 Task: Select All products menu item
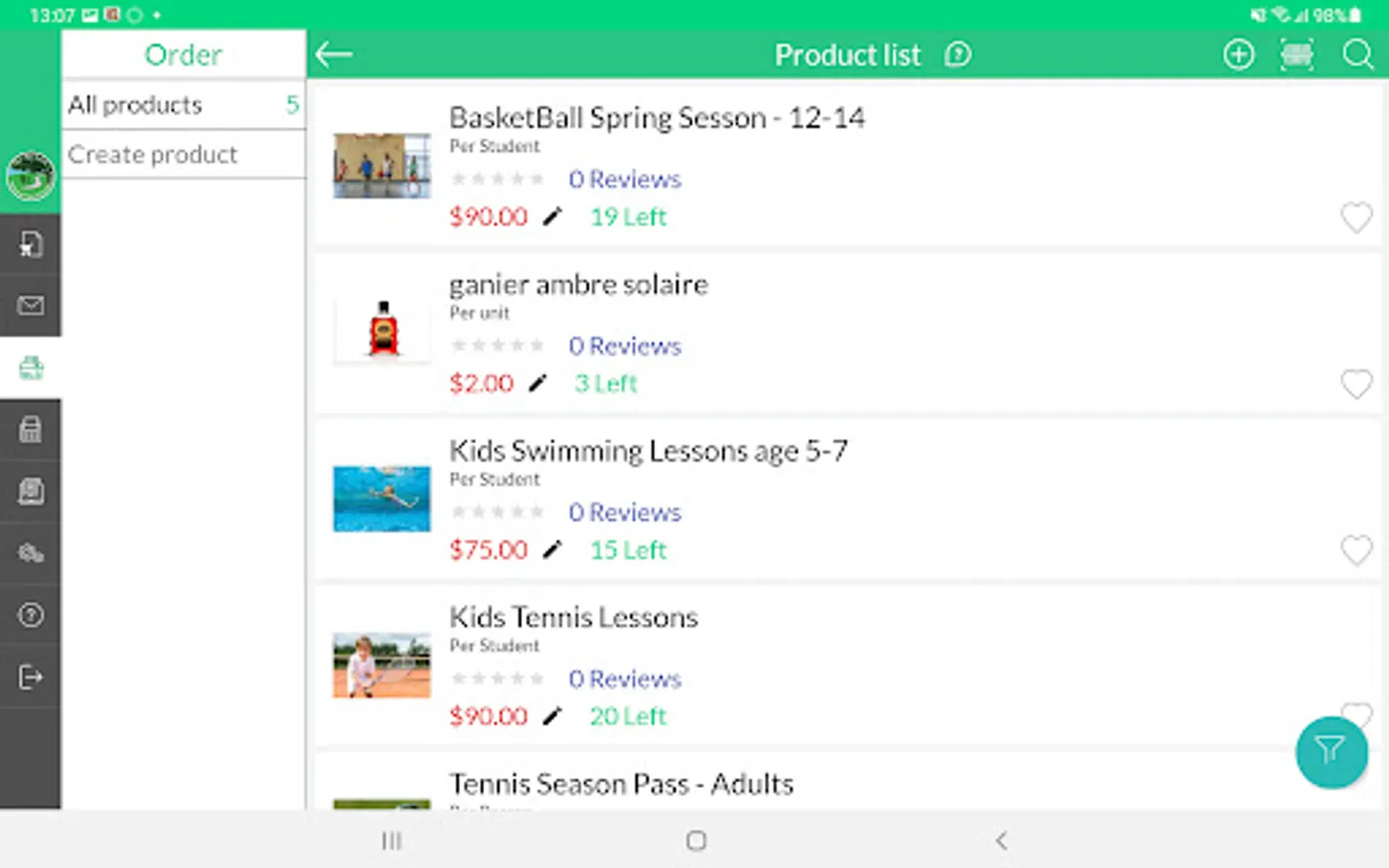coord(183,104)
